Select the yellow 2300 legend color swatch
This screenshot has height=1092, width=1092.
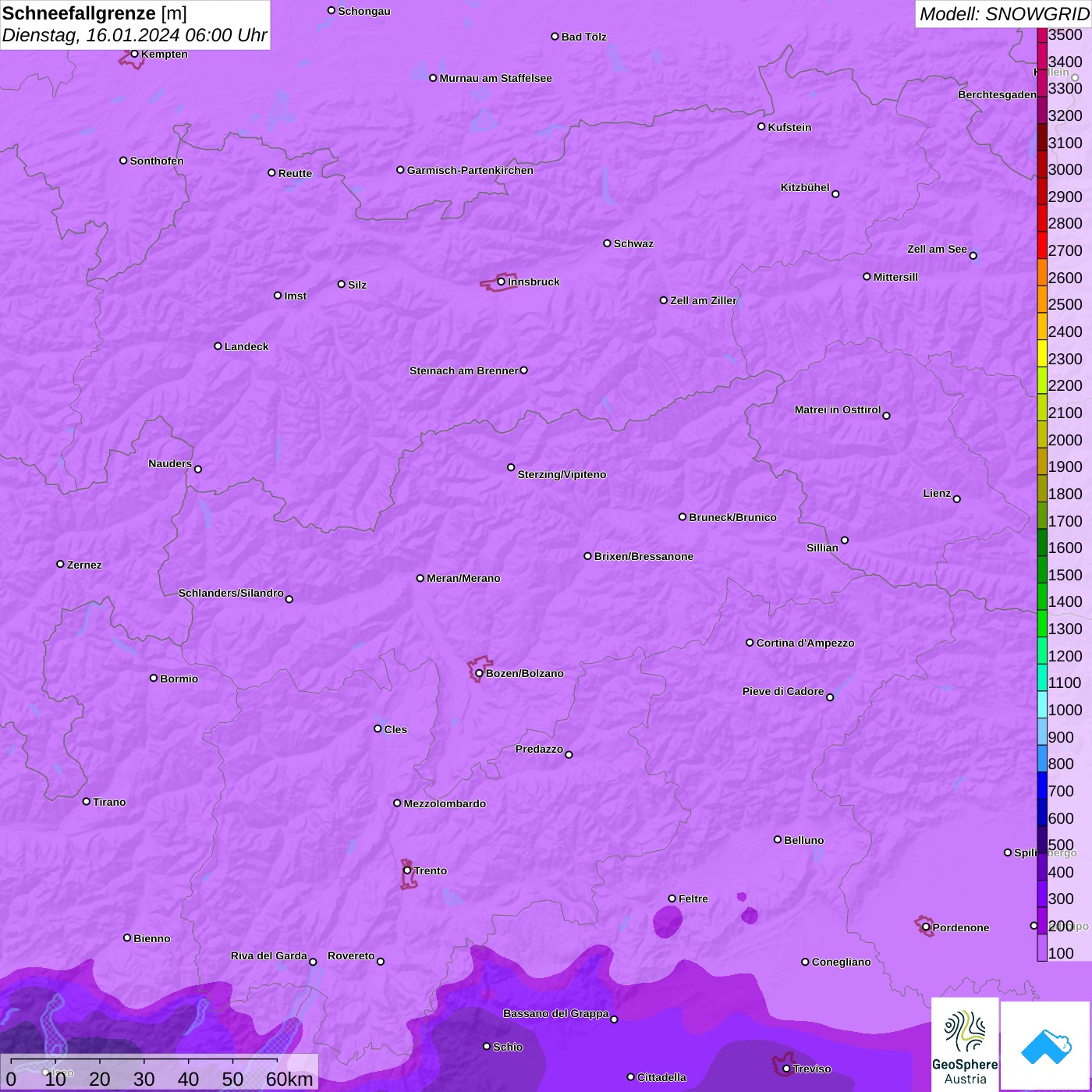(1042, 353)
